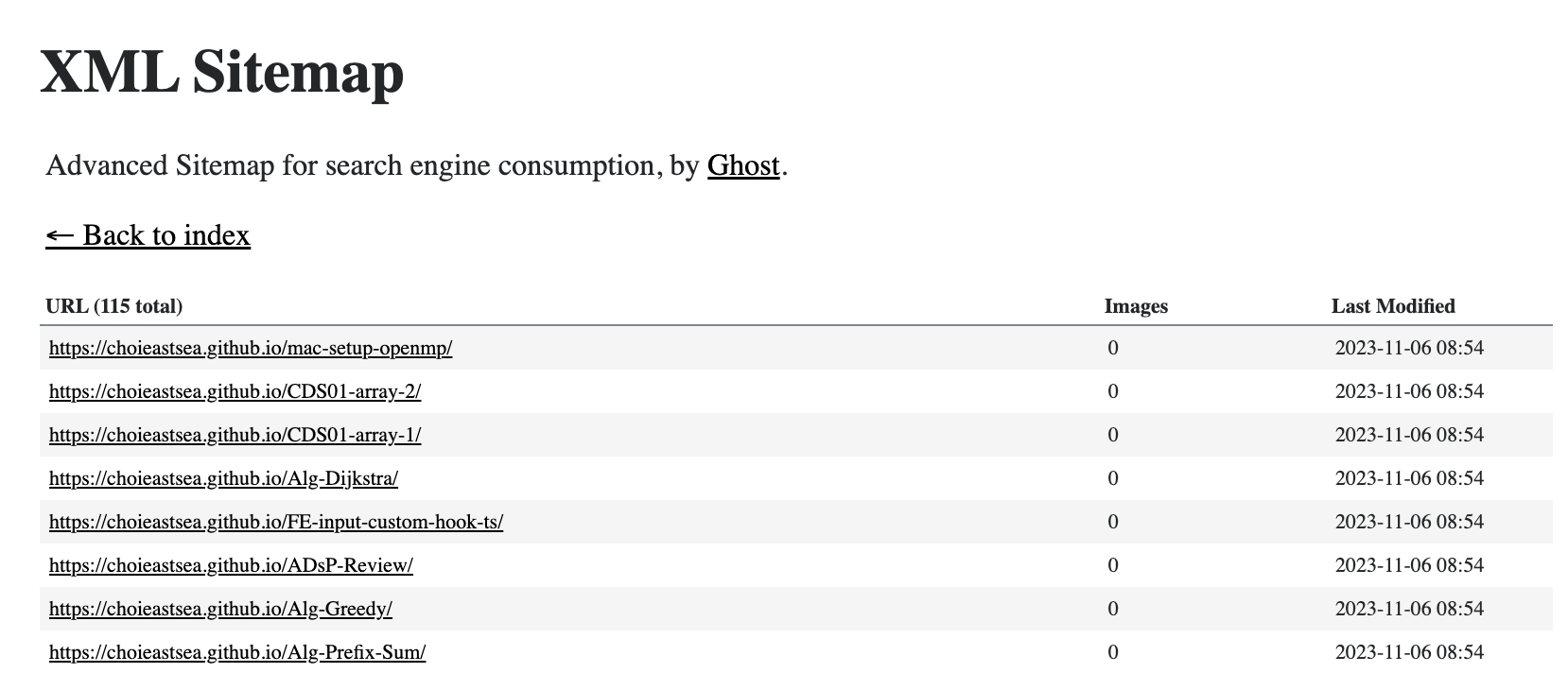Click the URL (115 total) column header

point(114,306)
